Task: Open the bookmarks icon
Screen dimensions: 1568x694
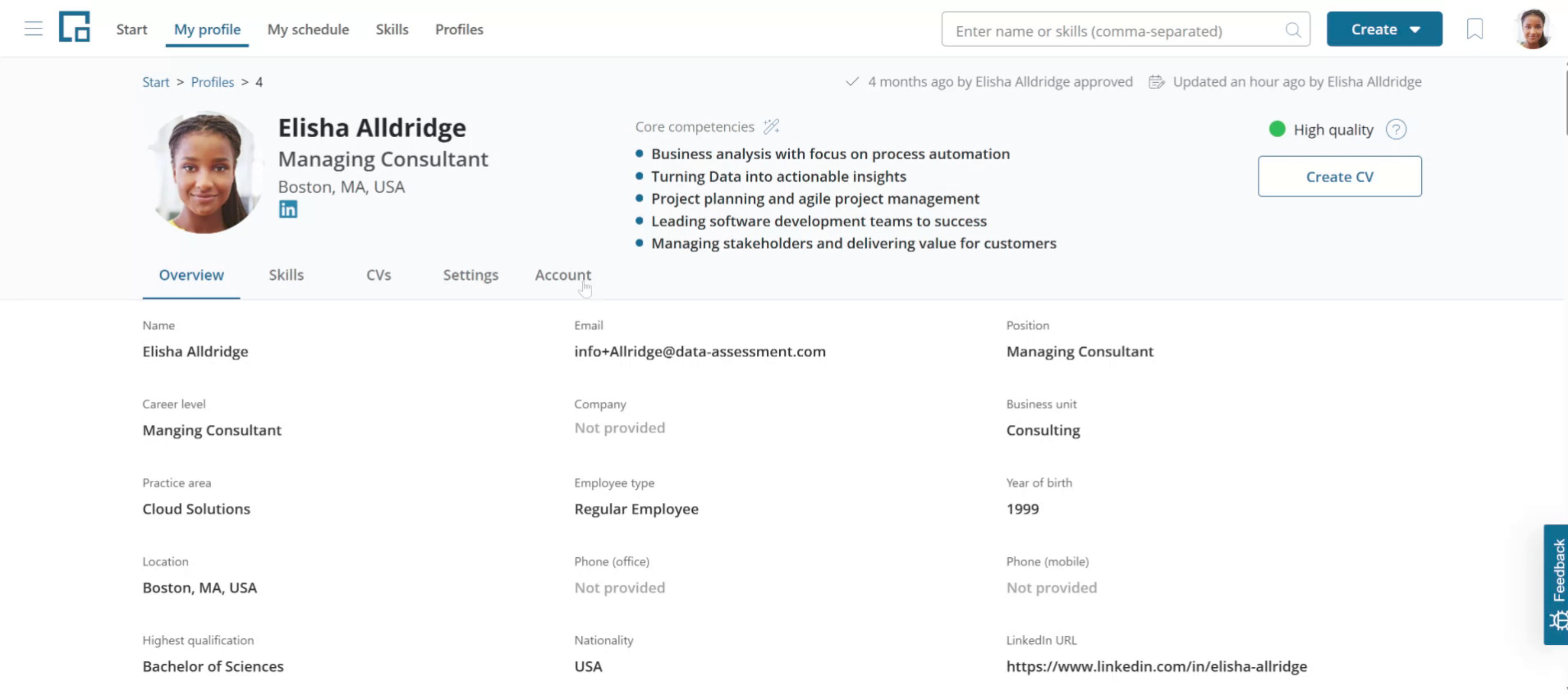Action: point(1474,29)
